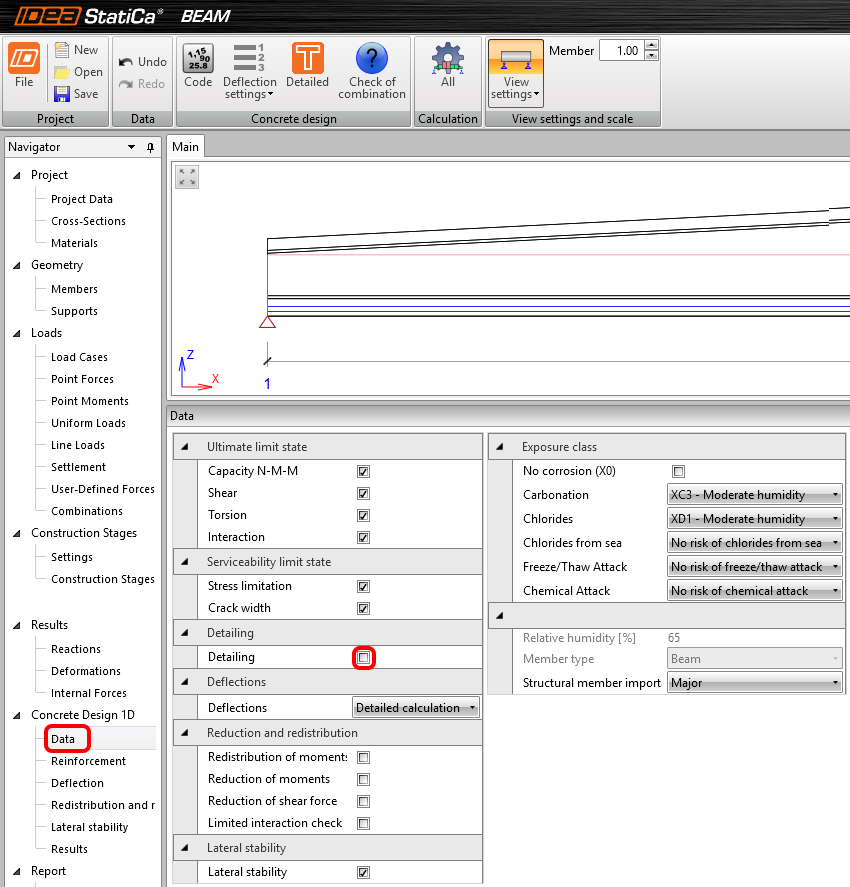Open the File menu icon
This screenshot has width=850, height=887.
24,66
